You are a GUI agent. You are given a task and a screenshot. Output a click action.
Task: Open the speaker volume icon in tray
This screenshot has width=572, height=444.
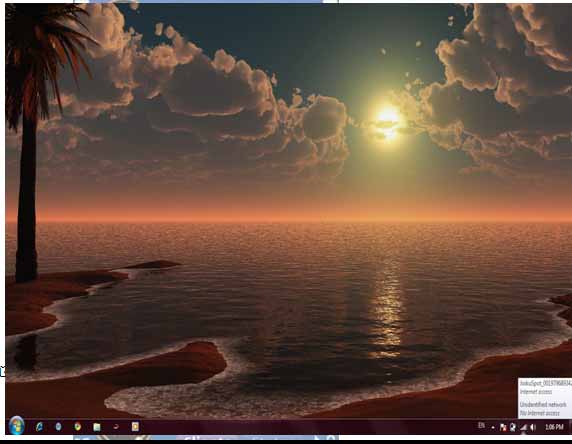click(x=533, y=427)
